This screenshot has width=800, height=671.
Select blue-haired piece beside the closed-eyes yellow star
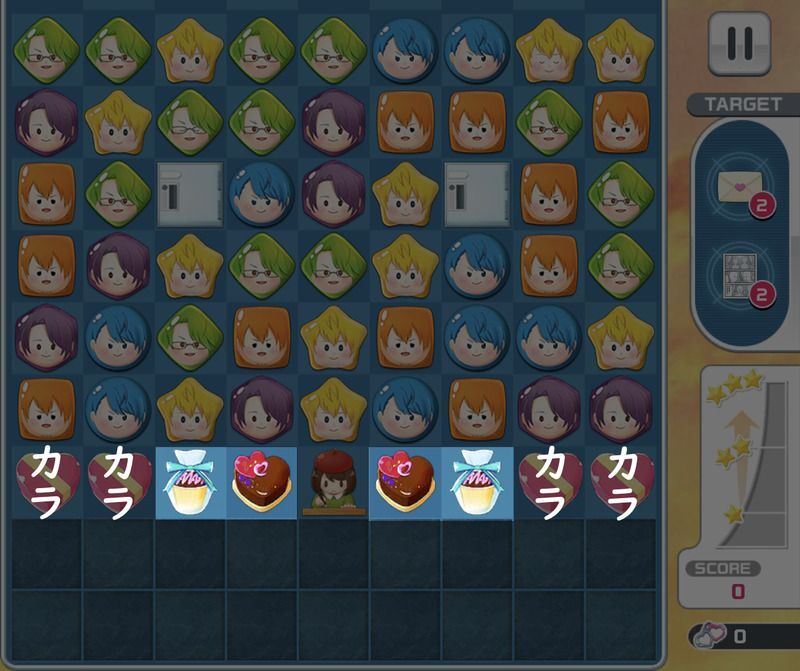(477, 51)
